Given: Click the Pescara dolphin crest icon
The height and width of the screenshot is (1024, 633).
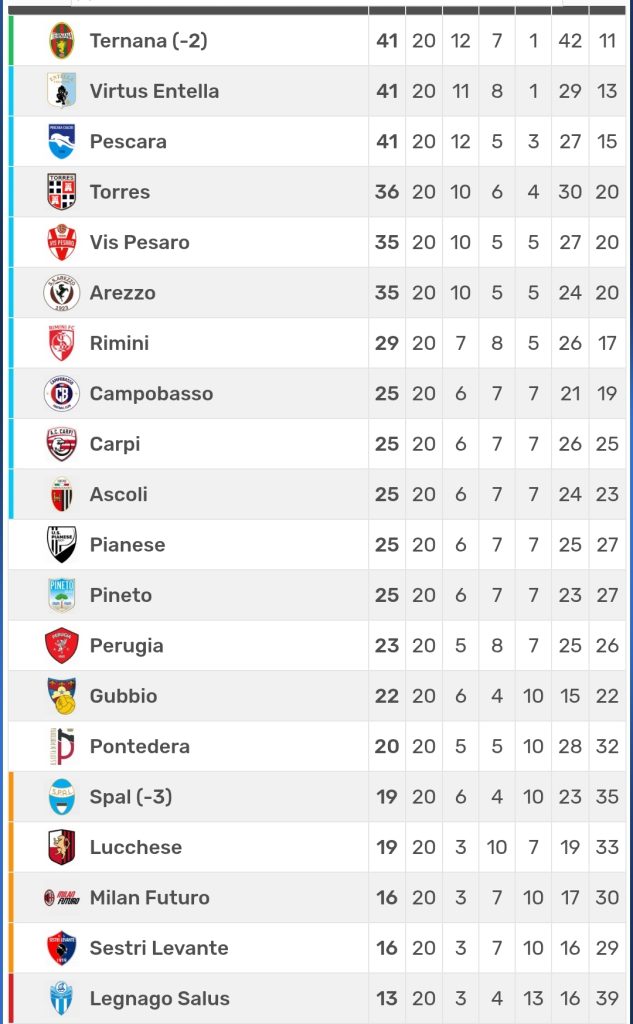Looking at the screenshot, I should 62,142.
